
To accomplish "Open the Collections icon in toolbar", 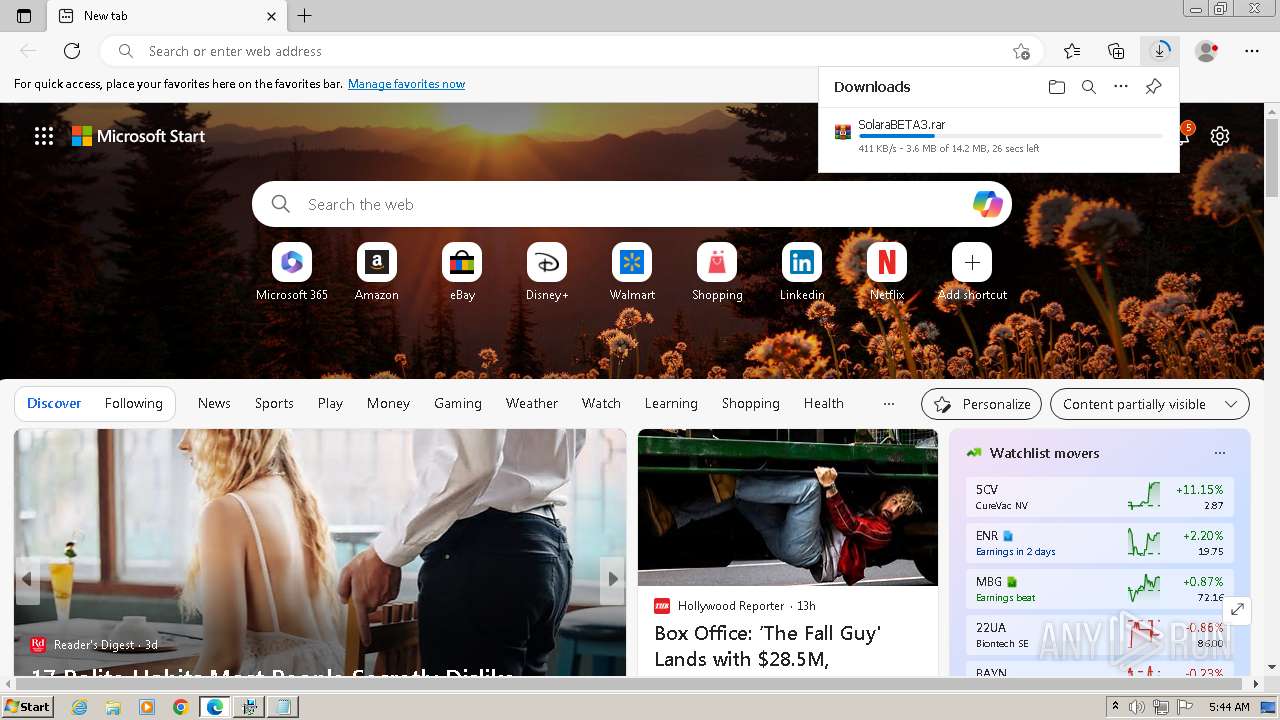I will pyautogui.click(x=1116, y=51).
